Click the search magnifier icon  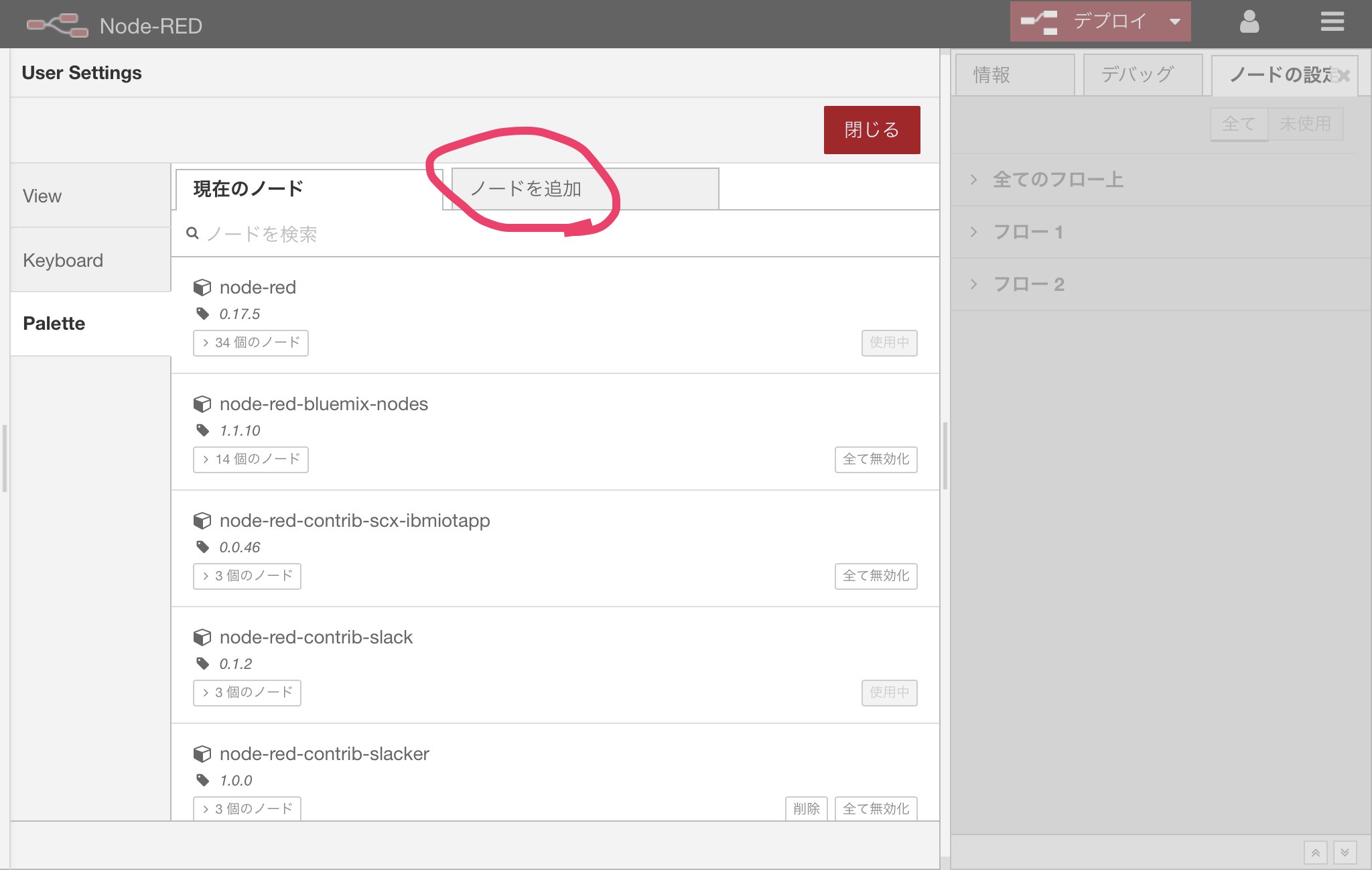click(x=192, y=233)
